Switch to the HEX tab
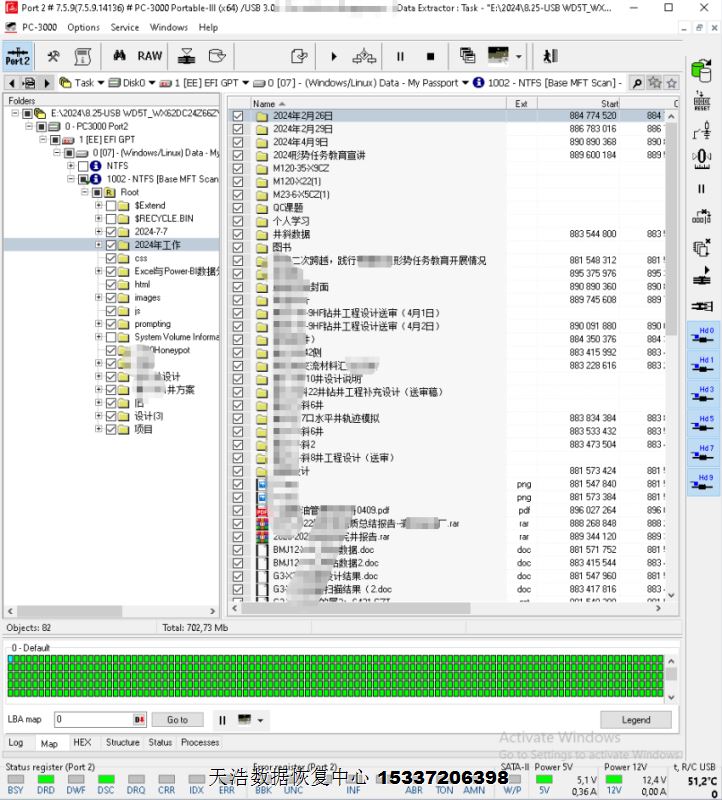The height and width of the screenshot is (800, 722). point(82,743)
